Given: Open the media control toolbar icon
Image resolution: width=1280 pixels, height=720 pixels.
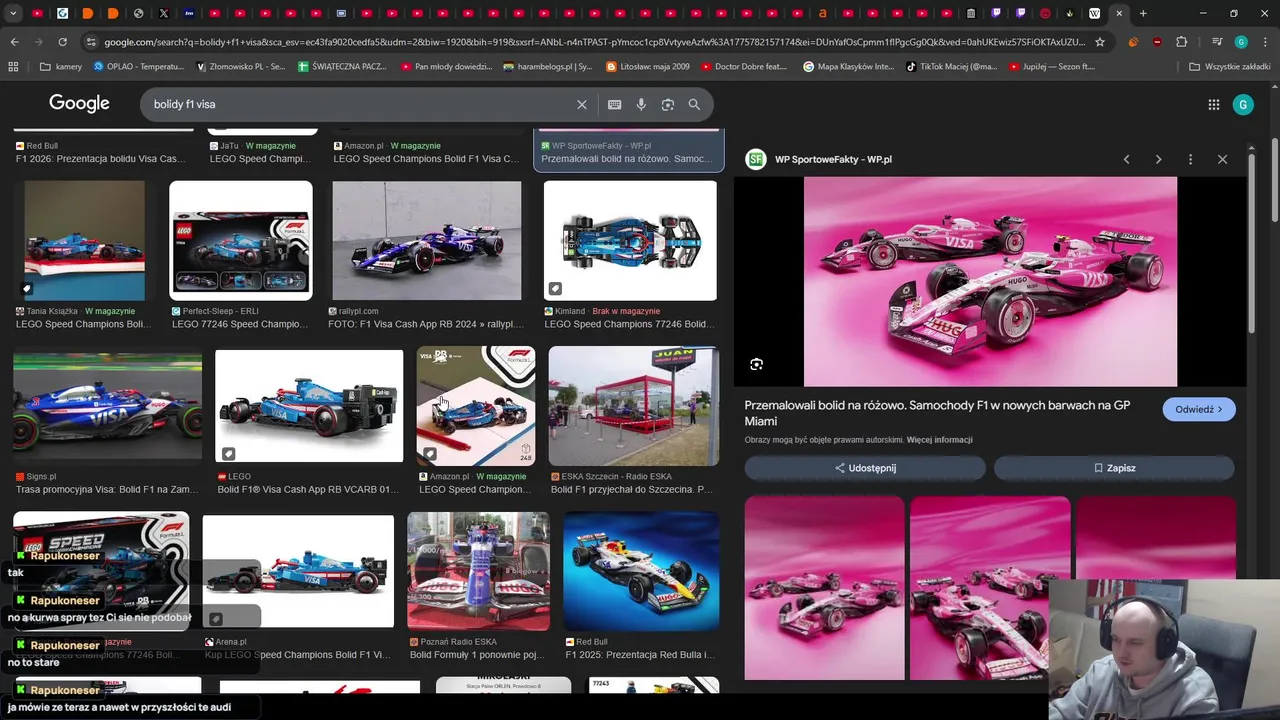Looking at the screenshot, I should (x=1217, y=42).
